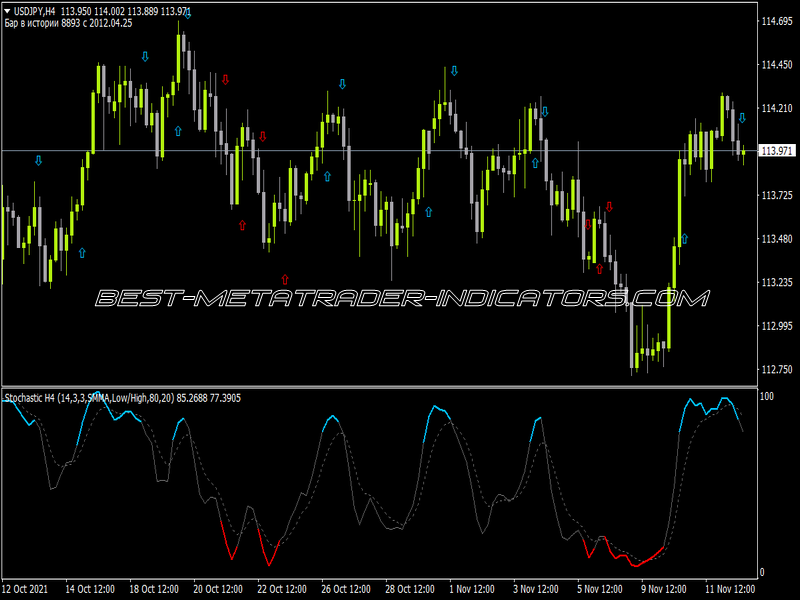Click the 113.725 price scale label
The width and height of the screenshot is (800, 600).
point(777,195)
